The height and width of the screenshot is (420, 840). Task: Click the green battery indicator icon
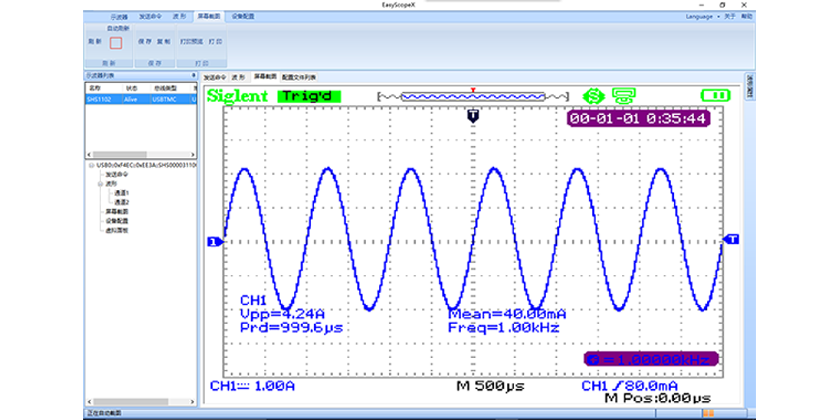715,96
